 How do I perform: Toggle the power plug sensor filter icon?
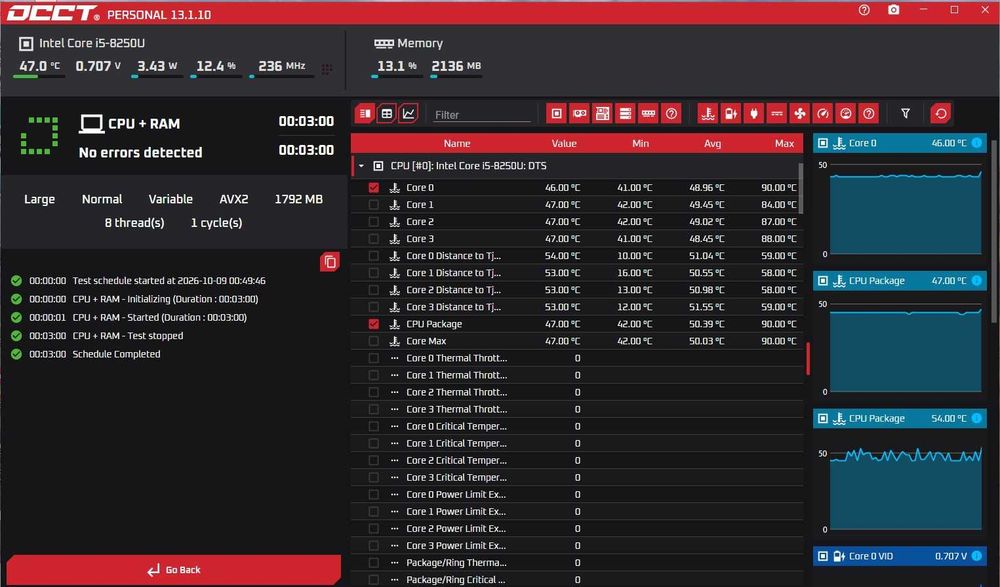point(754,114)
